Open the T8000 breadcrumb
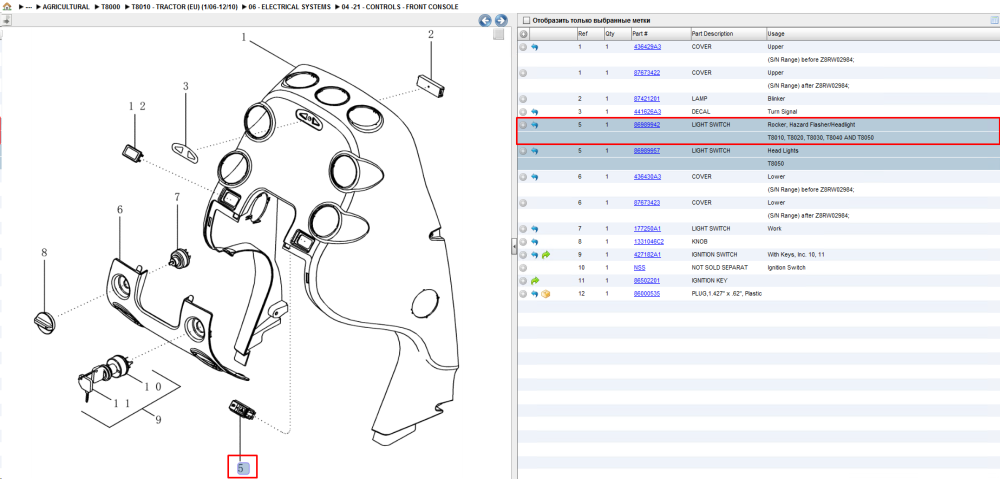Image resolution: width=1000 pixels, height=479 pixels. tap(110, 6)
